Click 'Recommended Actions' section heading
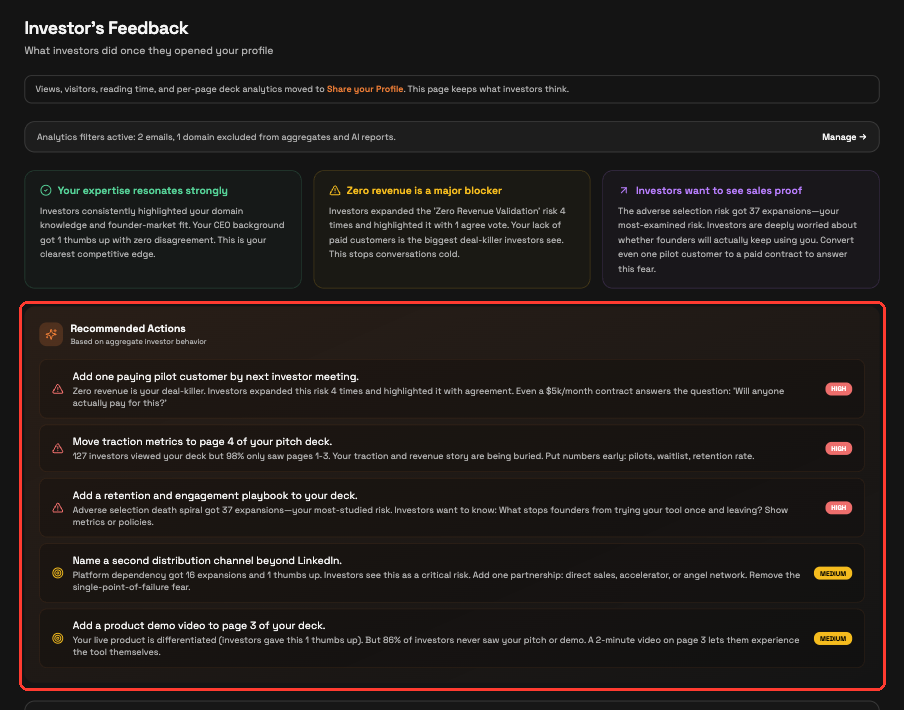This screenshot has width=904, height=710. click(128, 328)
